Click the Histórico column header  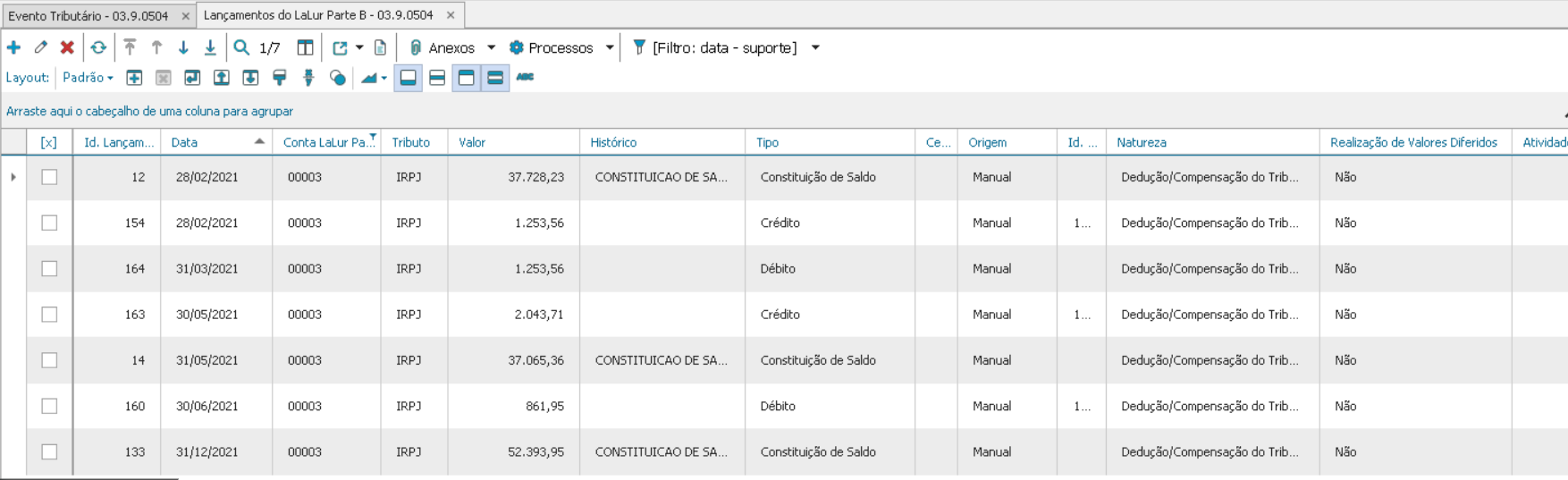(x=662, y=142)
